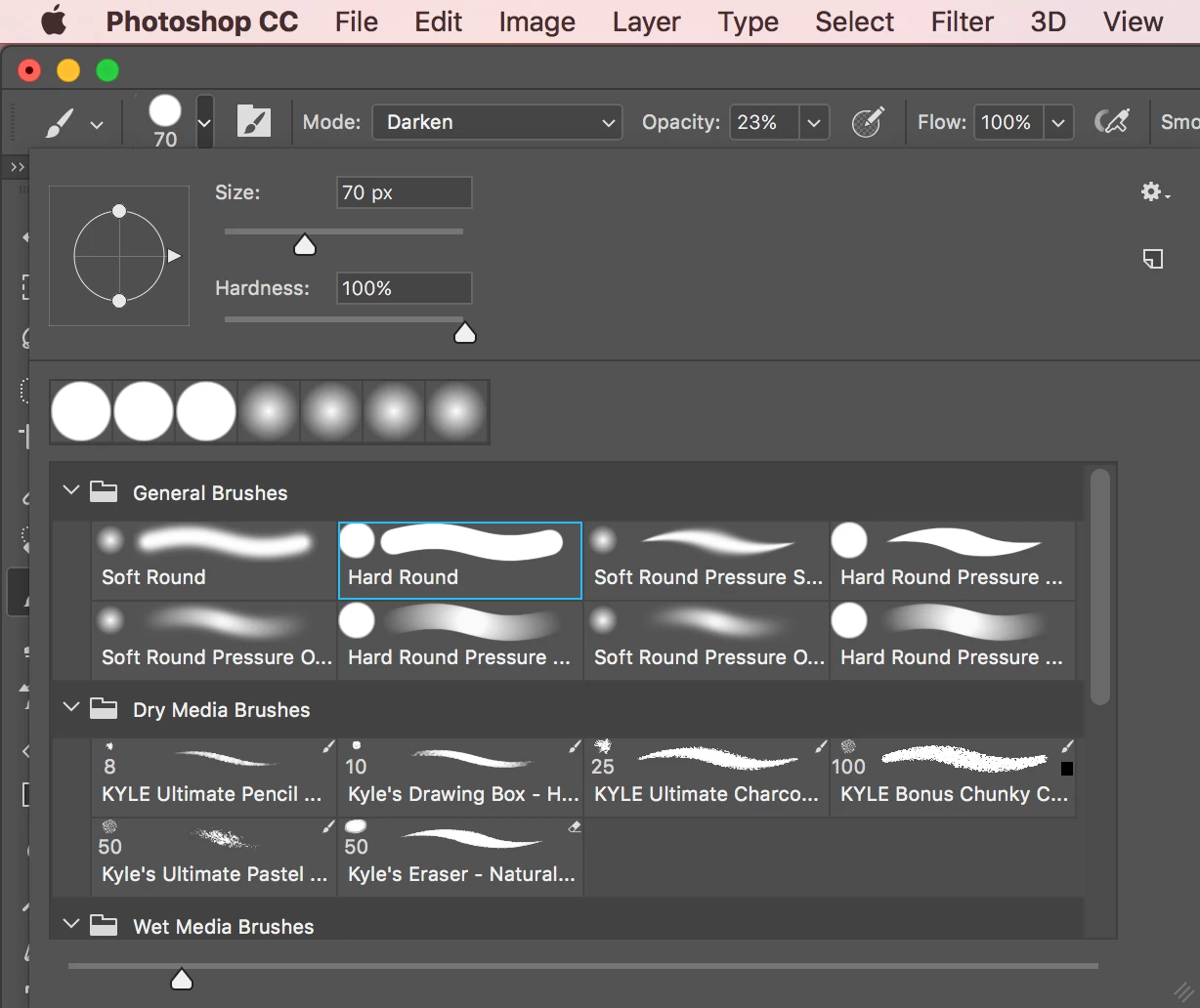Toggle the brush preset picker dropdown arrow

click(204, 122)
